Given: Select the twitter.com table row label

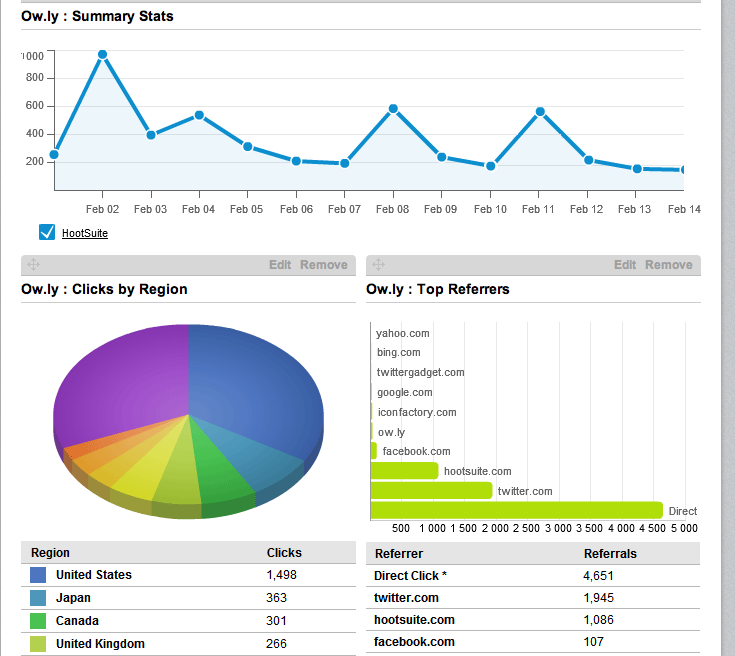Looking at the screenshot, I should (406, 598).
